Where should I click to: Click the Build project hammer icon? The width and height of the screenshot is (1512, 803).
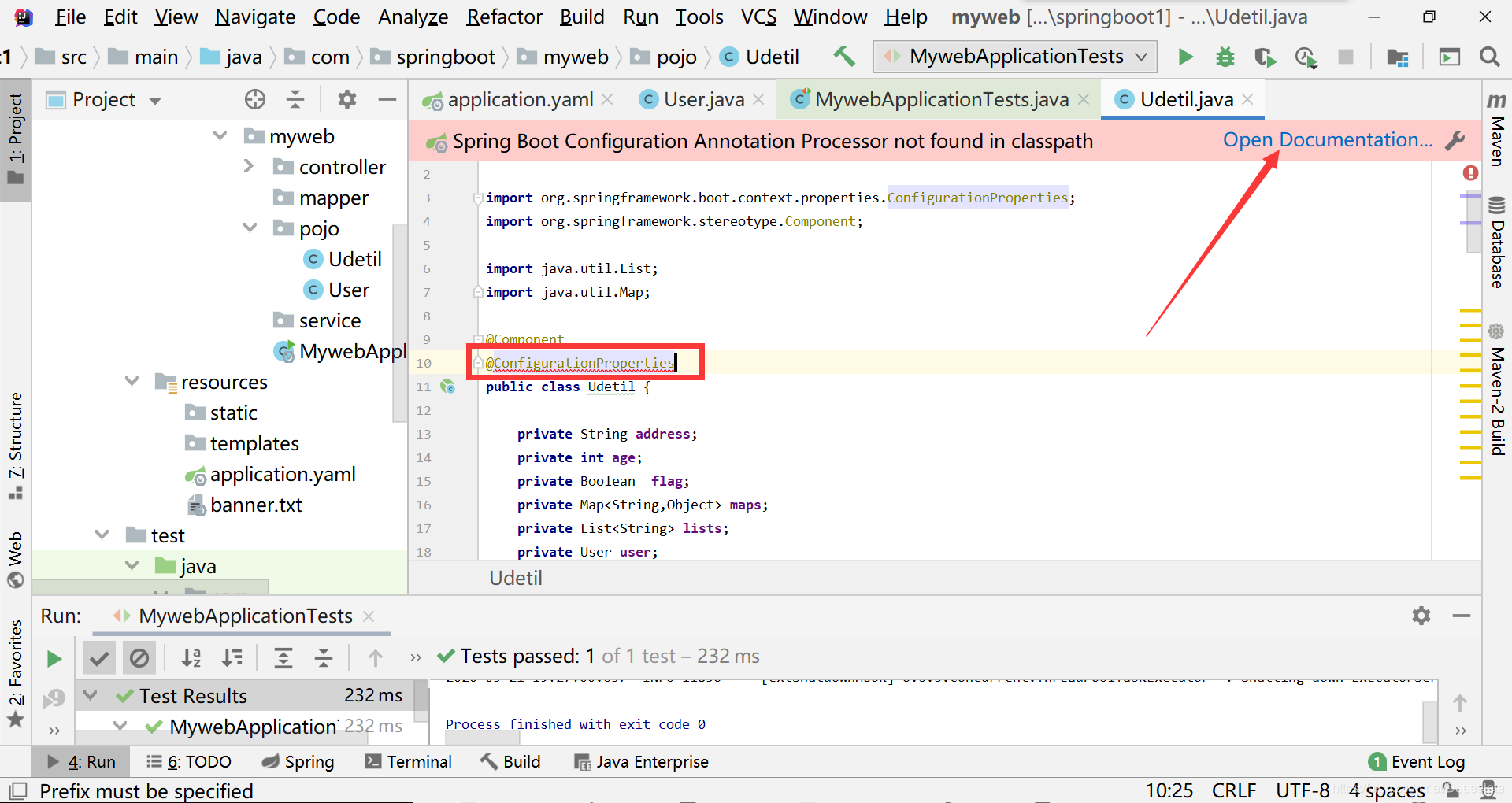[844, 57]
